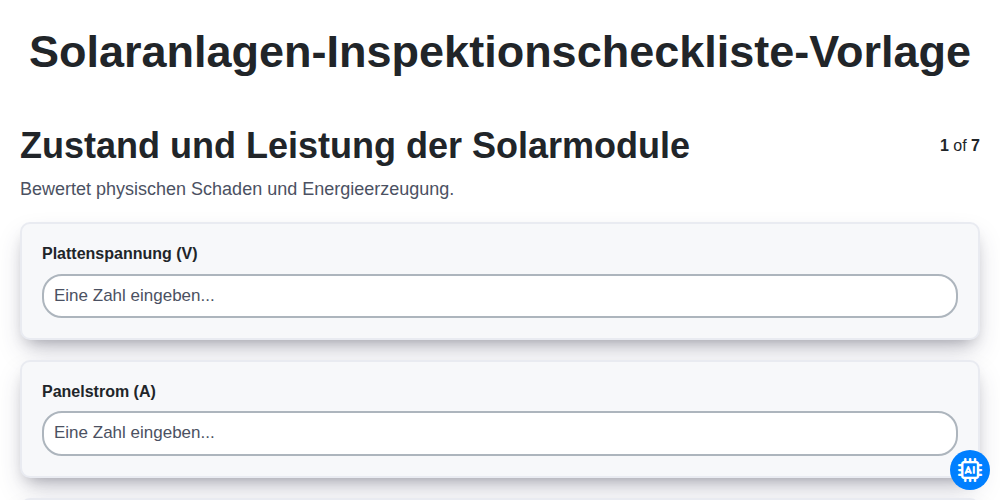The height and width of the screenshot is (500, 1000).
Task: Click the right end of the Plattenspannung input
Action: [x=938, y=296]
